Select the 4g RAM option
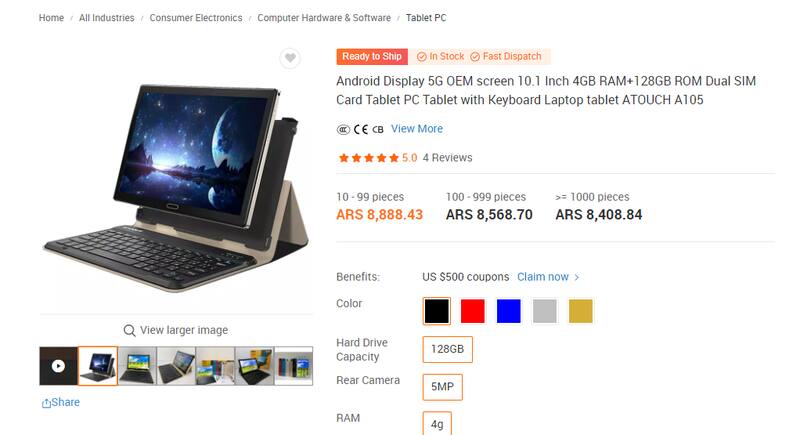Screen dimensions: 800x435 pyautogui.click(x=437, y=424)
